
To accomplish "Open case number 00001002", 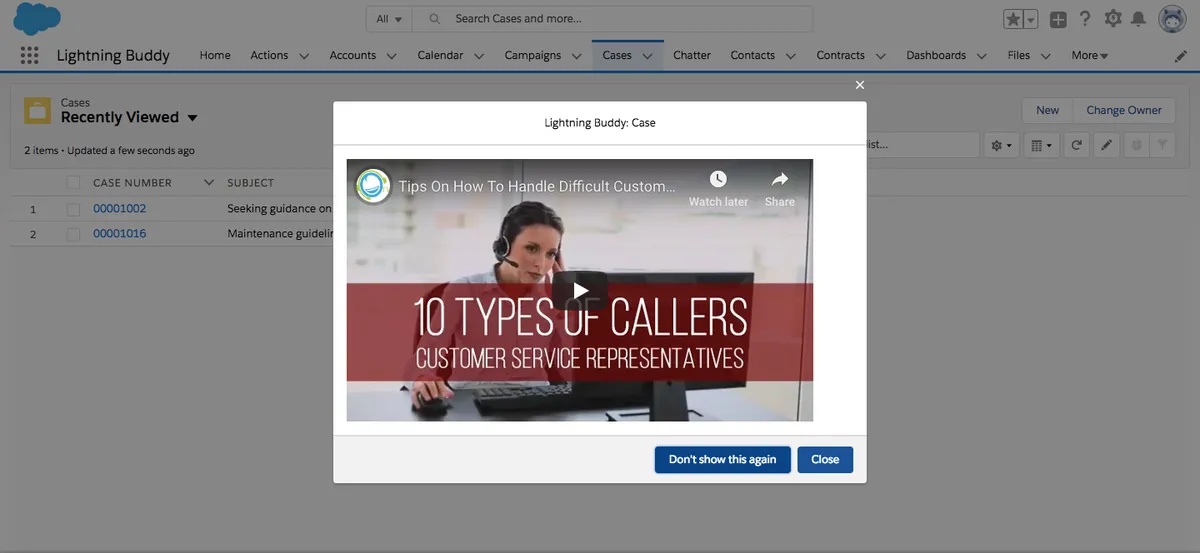I will 119,209.
